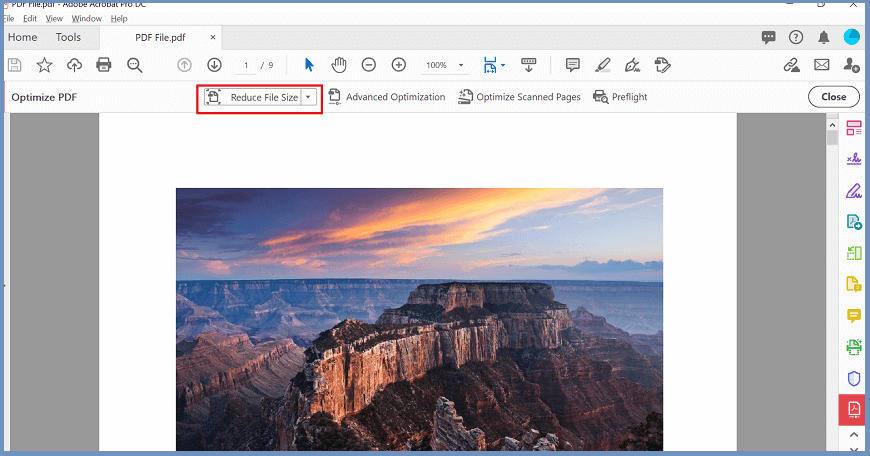Close the Optimize PDF toolbar

click(x=833, y=97)
